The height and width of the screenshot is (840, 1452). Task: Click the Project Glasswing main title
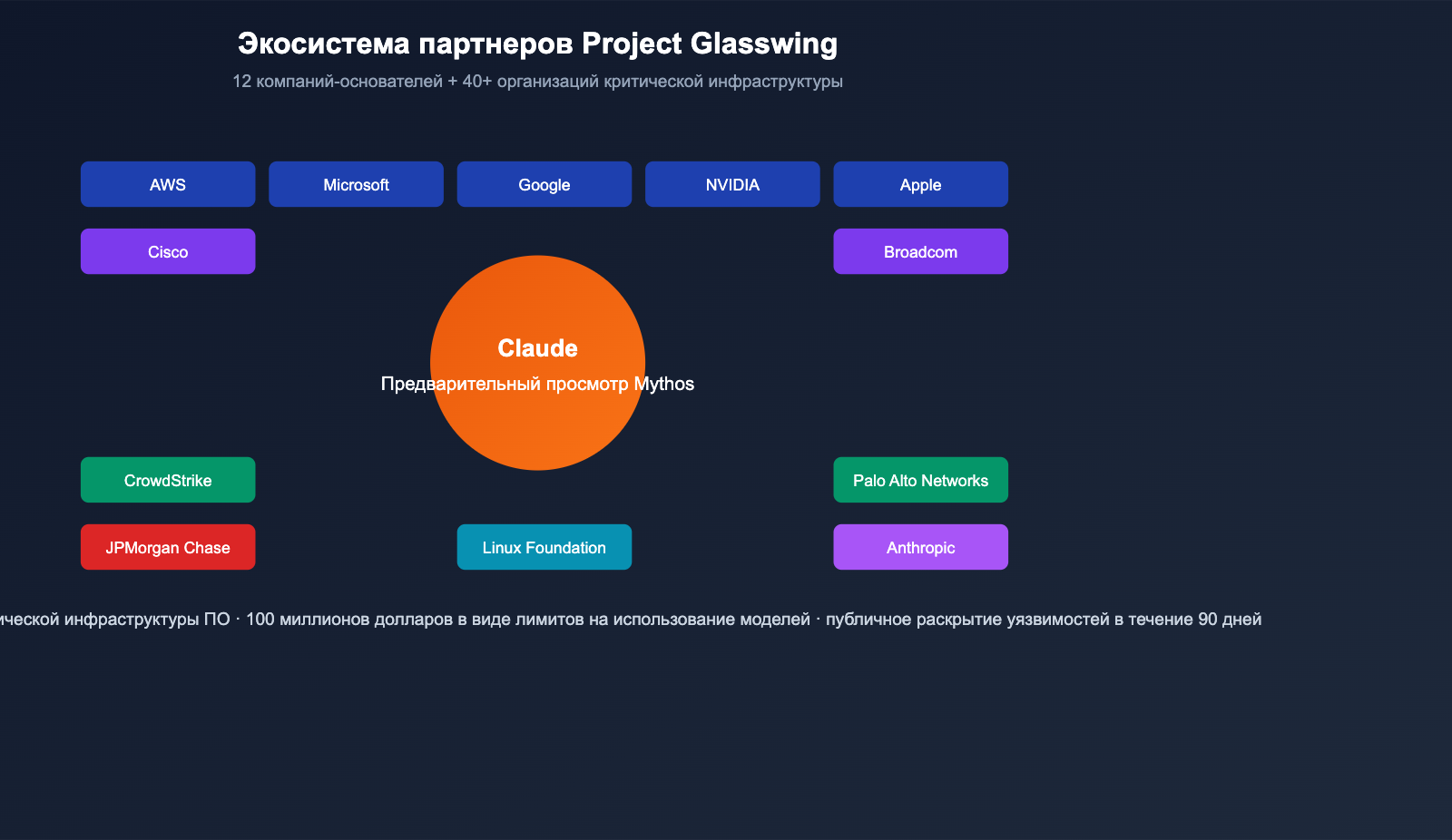[x=538, y=43]
